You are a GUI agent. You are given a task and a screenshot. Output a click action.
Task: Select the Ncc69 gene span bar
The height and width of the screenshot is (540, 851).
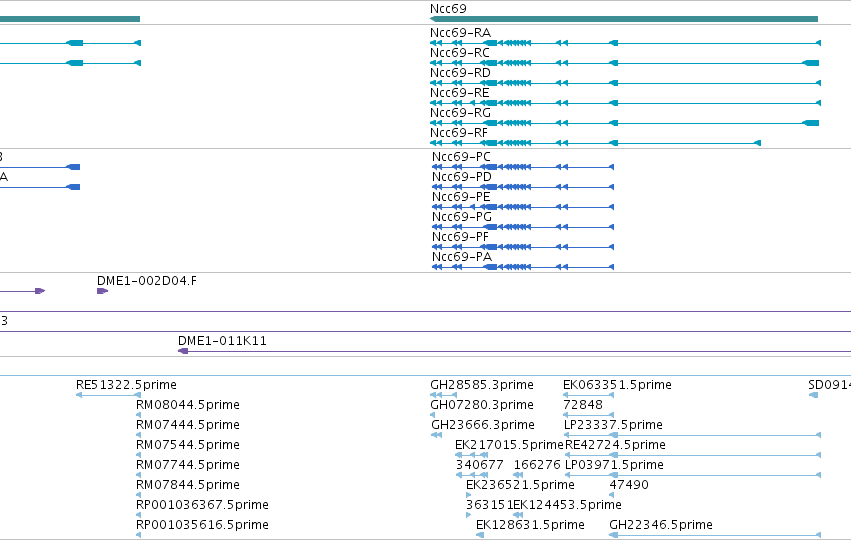pyautogui.click(x=624, y=19)
